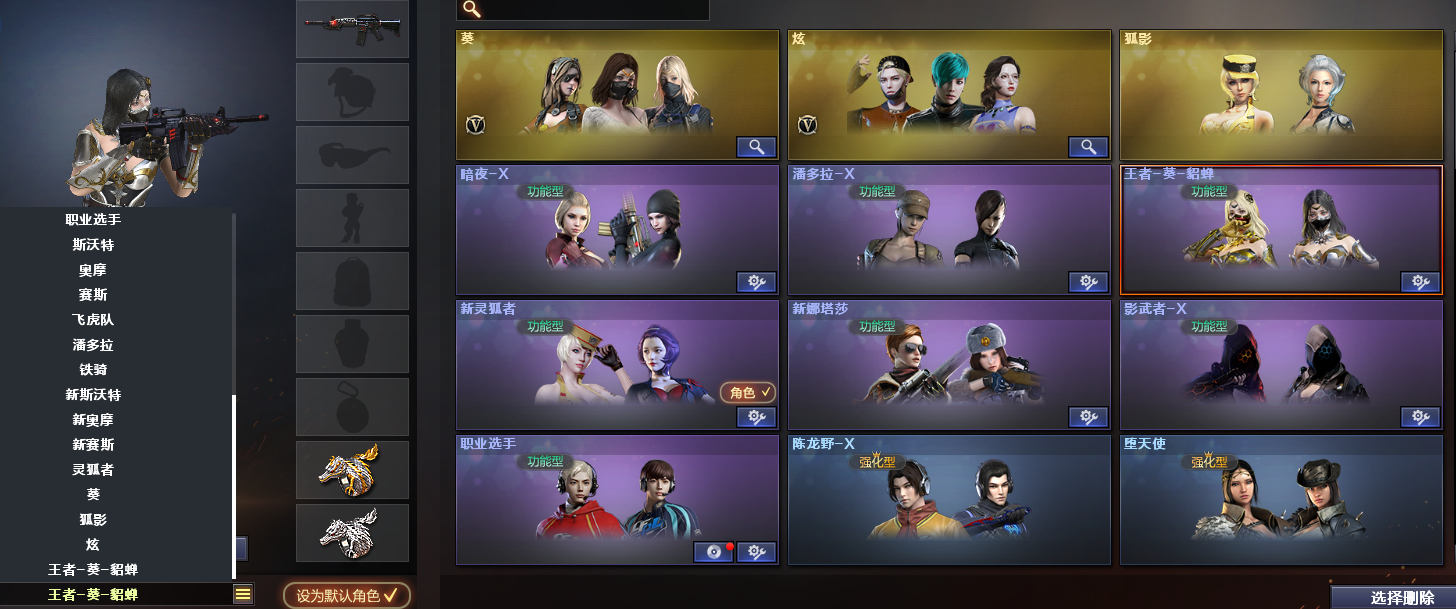The height and width of the screenshot is (609, 1456).
Task: Expand the 王者-葵-貂蝉 selected combo box
Action: point(116,595)
